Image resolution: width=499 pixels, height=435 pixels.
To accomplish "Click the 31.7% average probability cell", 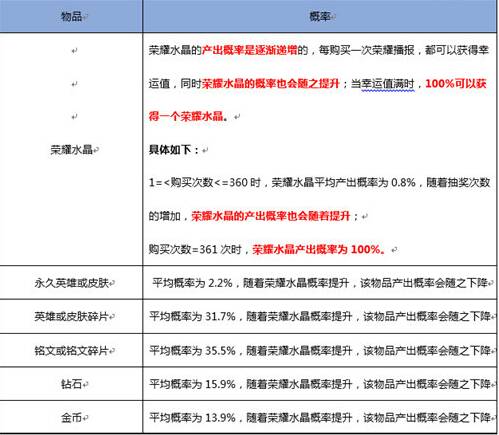I will tap(320, 316).
